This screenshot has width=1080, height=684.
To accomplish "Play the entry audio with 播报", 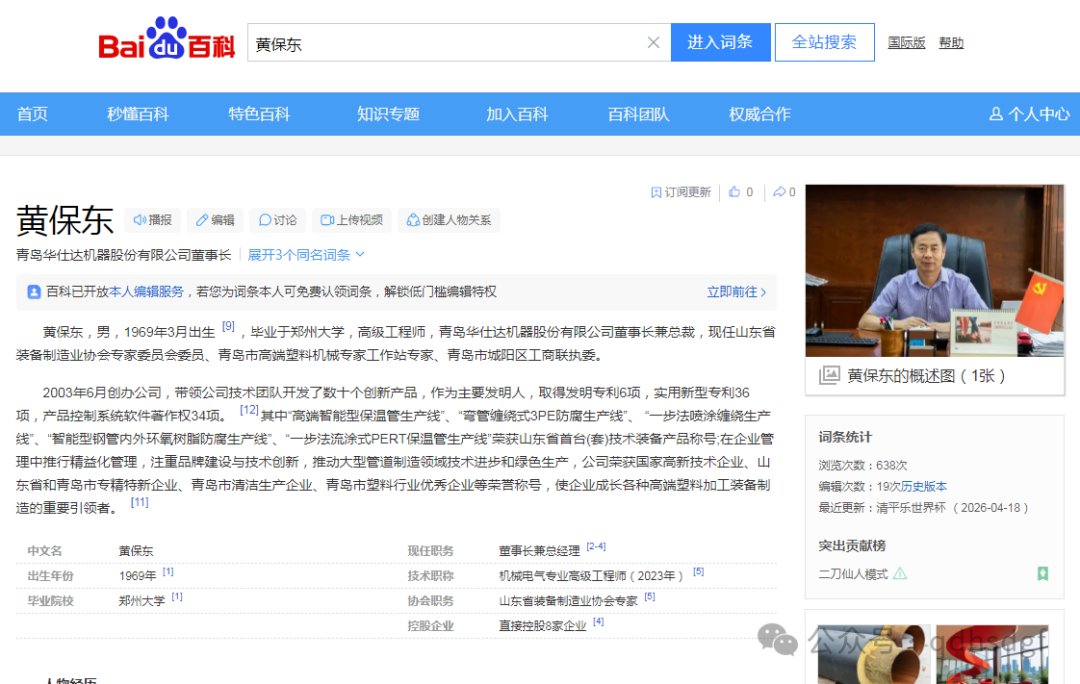I will (x=152, y=220).
